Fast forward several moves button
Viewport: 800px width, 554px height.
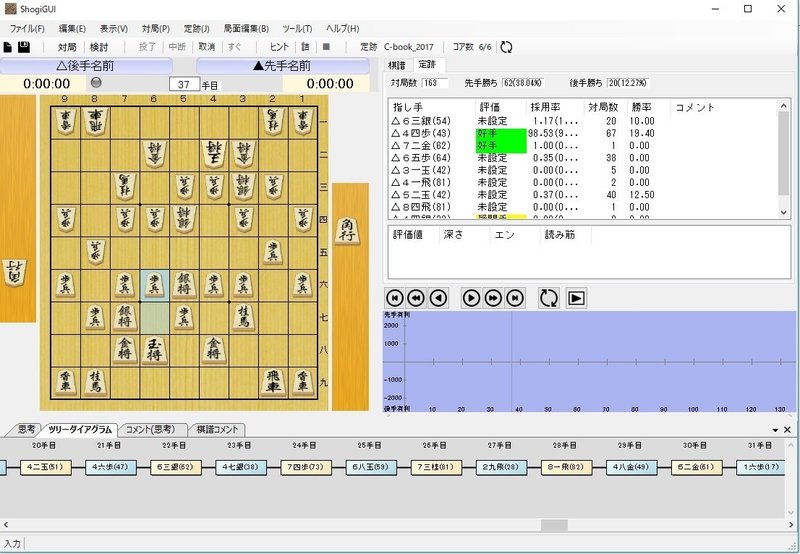pos(493,297)
